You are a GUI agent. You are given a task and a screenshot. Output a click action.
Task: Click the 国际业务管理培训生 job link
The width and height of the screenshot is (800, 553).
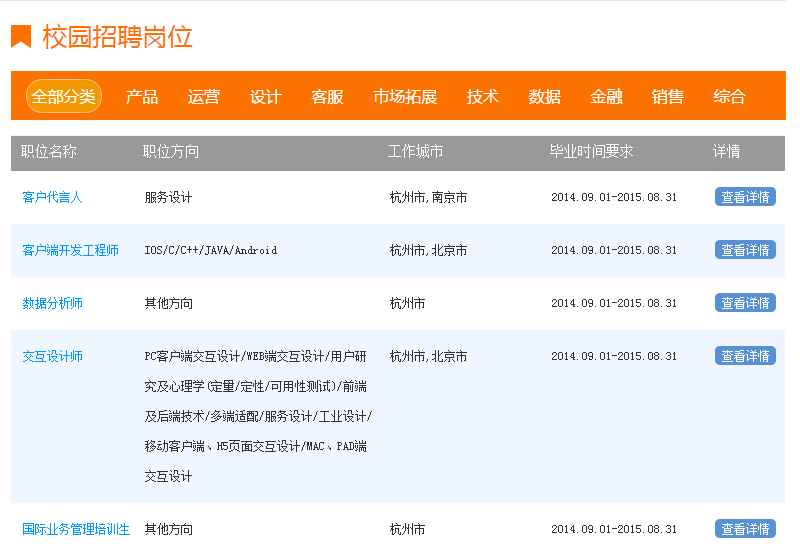(76, 529)
